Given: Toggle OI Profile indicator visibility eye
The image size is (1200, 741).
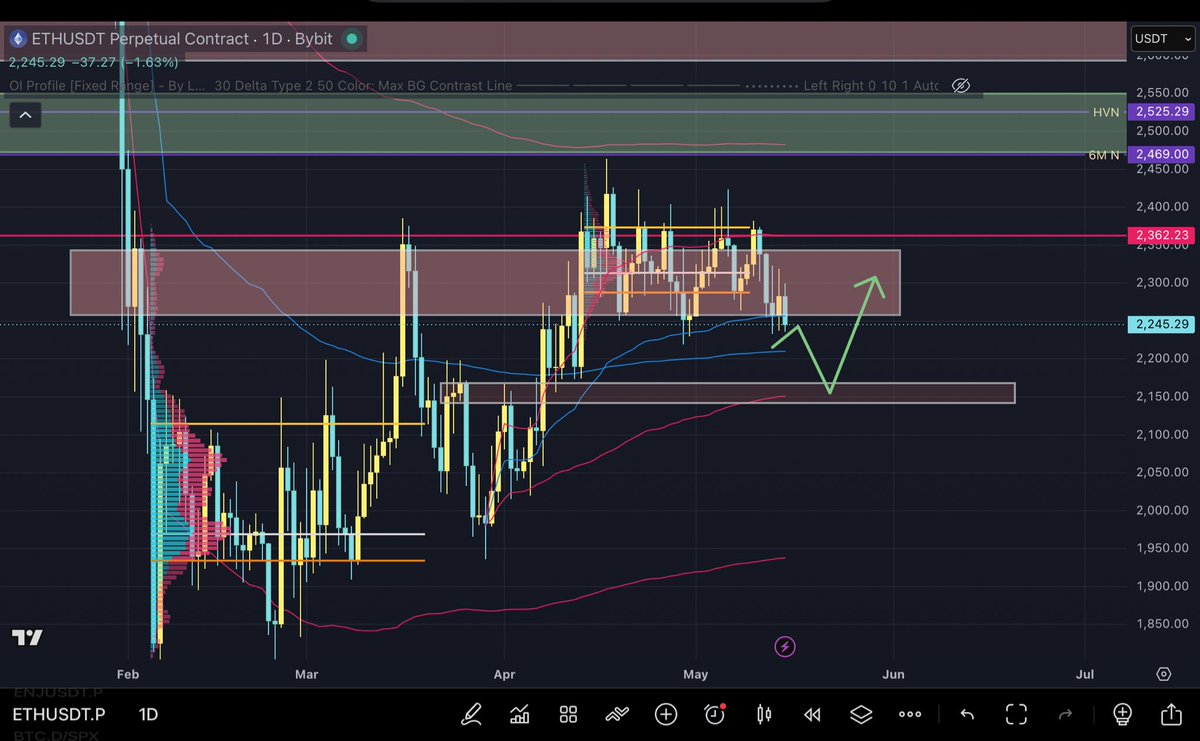Looking at the screenshot, I should click(x=960, y=86).
